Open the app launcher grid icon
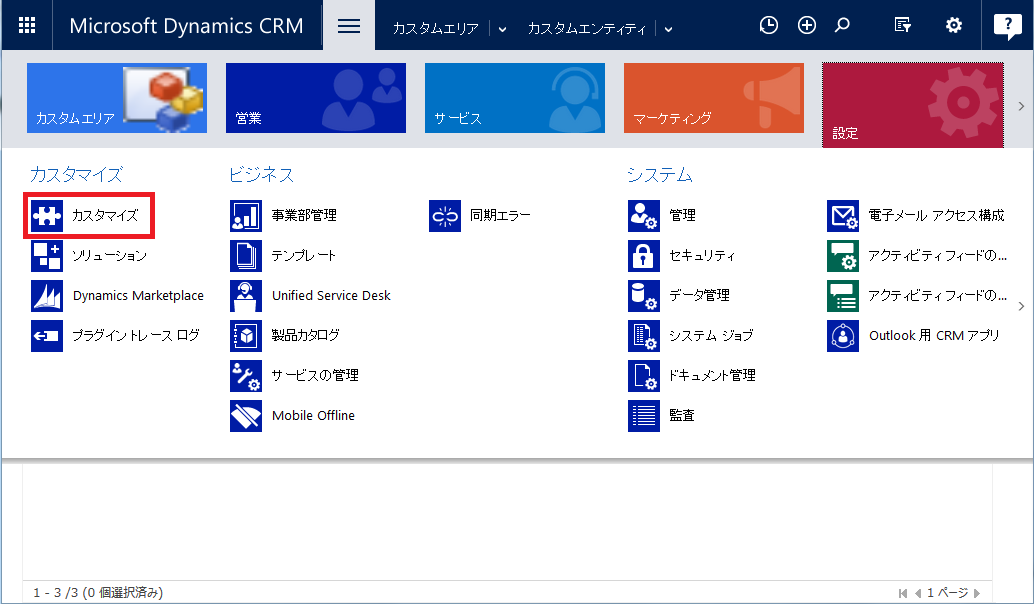The image size is (1034, 604). click(27, 25)
